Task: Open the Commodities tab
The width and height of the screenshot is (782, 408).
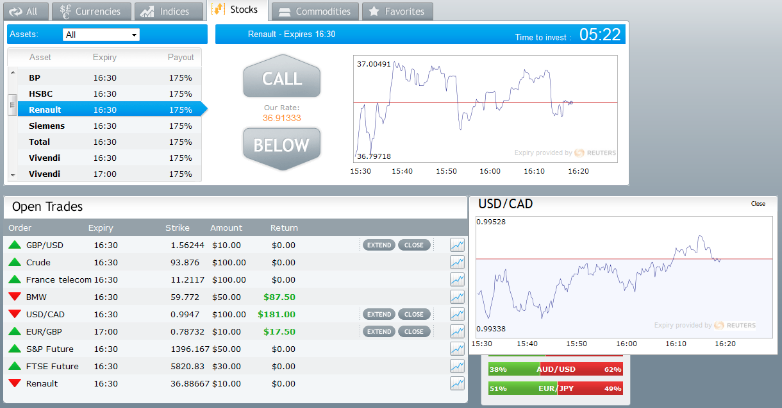Action: click(x=315, y=11)
